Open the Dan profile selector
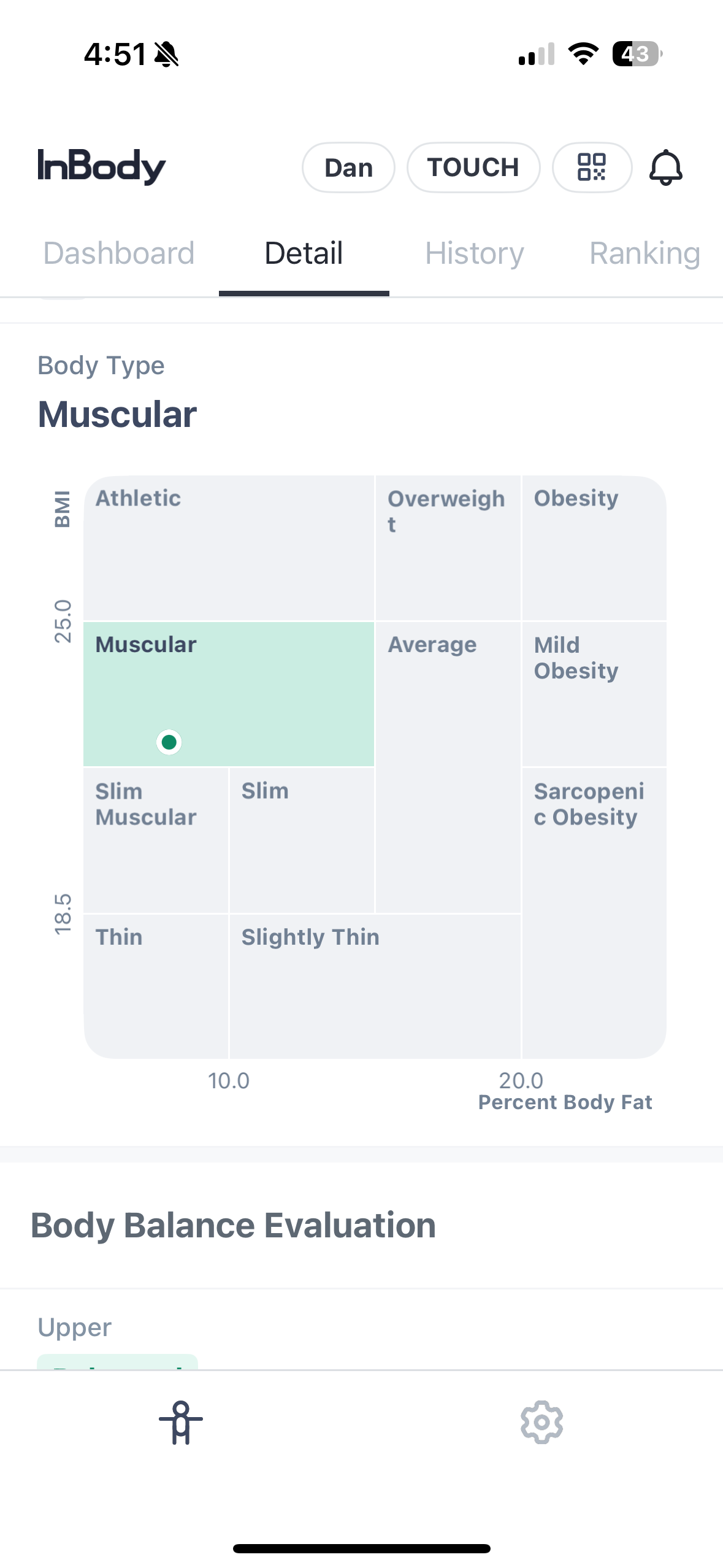 click(x=348, y=167)
